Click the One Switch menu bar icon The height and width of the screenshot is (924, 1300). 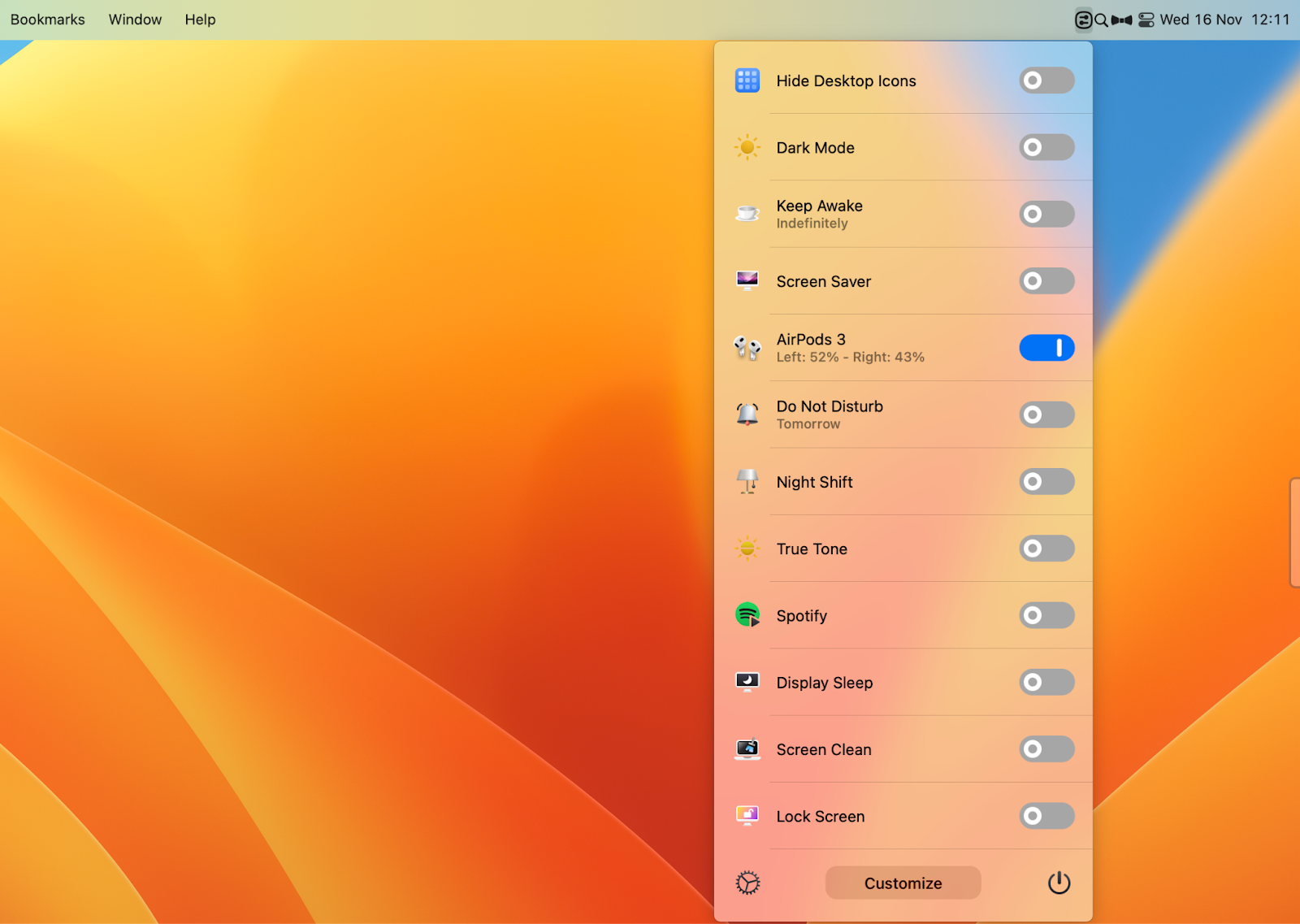click(x=1083, y=20)
